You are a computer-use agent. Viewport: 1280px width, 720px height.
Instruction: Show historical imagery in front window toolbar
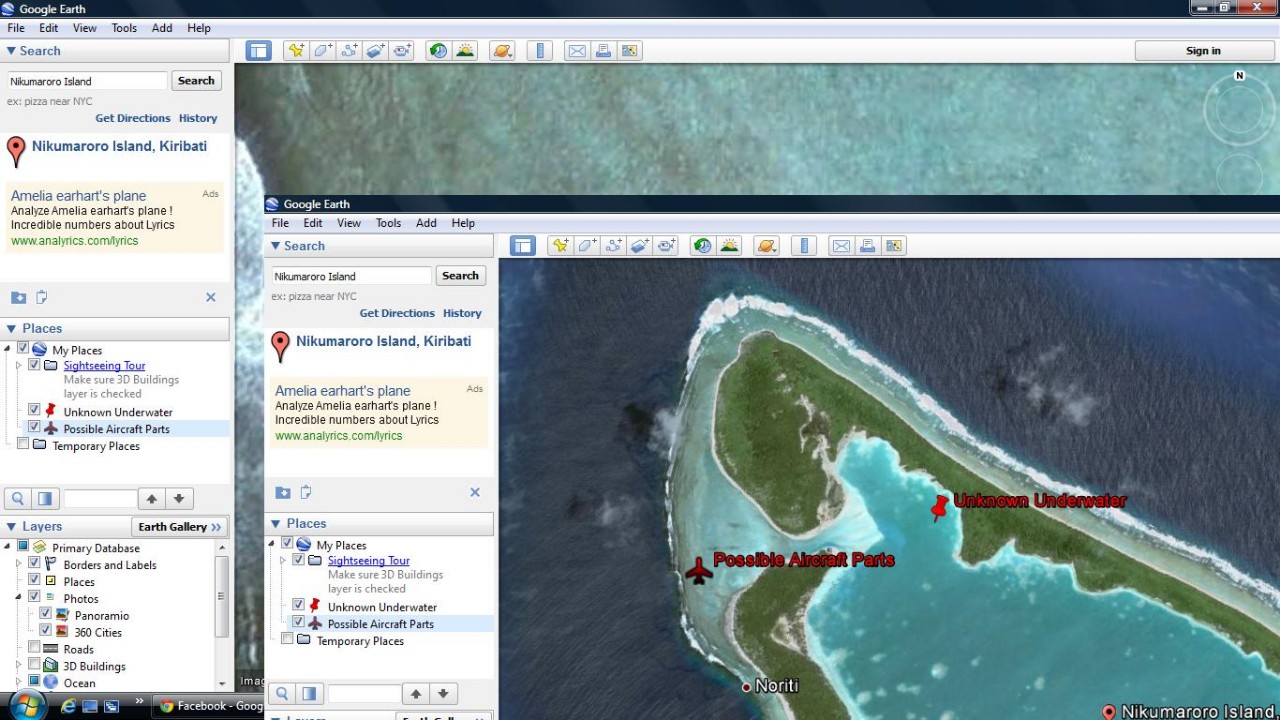pyautogui.click(x=703, y=246)
